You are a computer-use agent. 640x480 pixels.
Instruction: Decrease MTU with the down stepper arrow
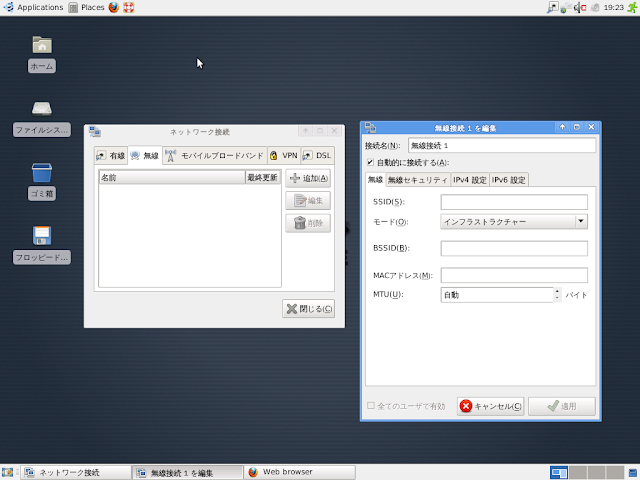tap(557, 298)
